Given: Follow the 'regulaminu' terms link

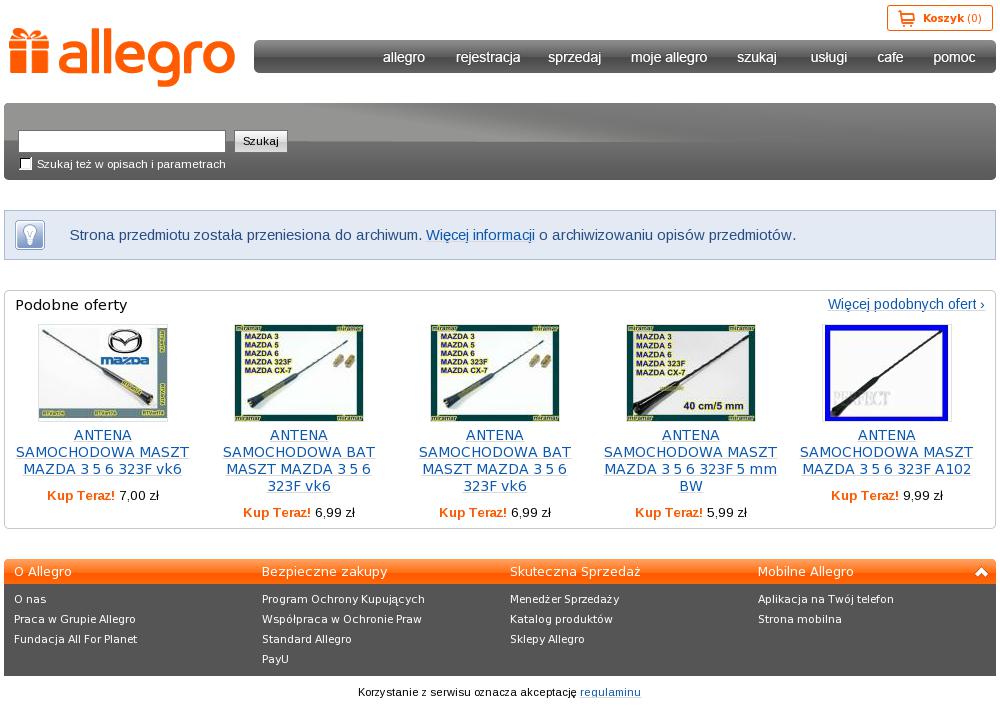Looking at the screenshot, I should (610, 692).
